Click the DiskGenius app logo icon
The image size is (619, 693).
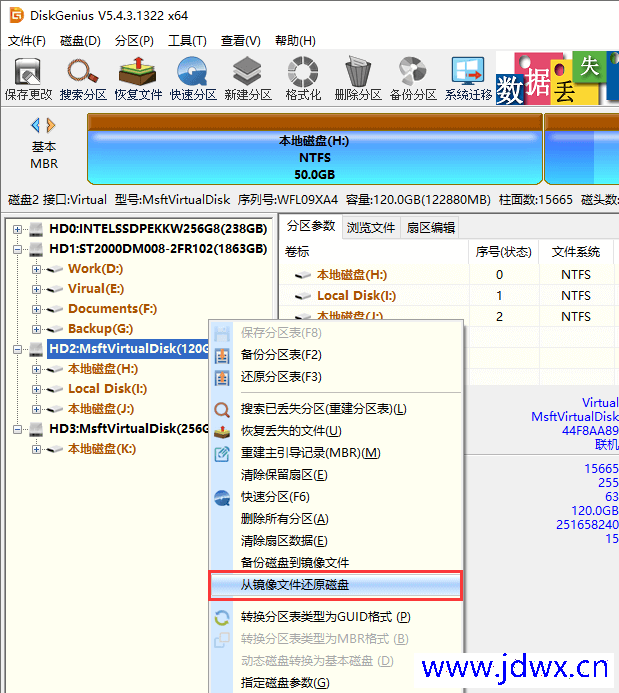[16, 15]
